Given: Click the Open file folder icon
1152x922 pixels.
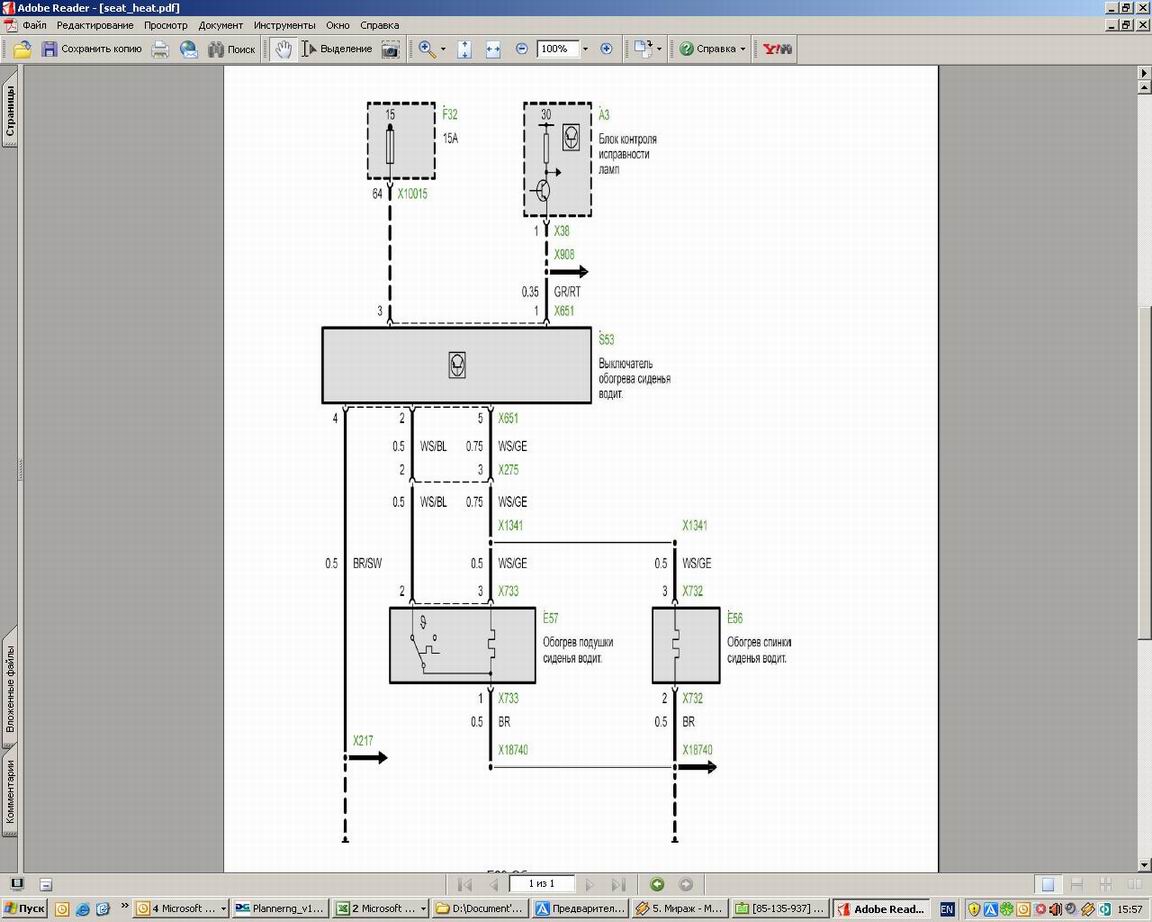Looking at the screenshot, I should [x=21, y=49].
